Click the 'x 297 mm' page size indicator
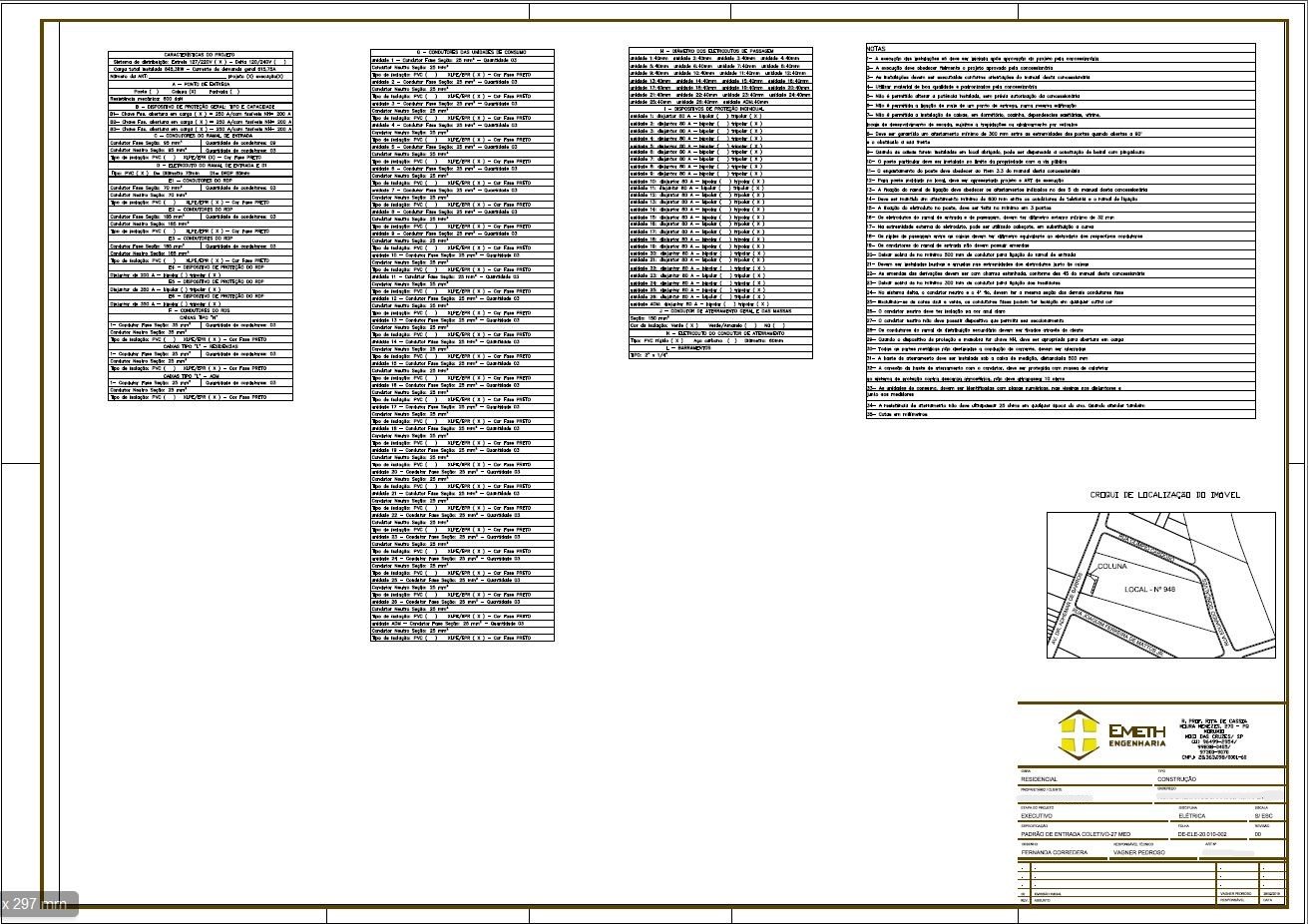1308x924 pixels. [35, 903]
